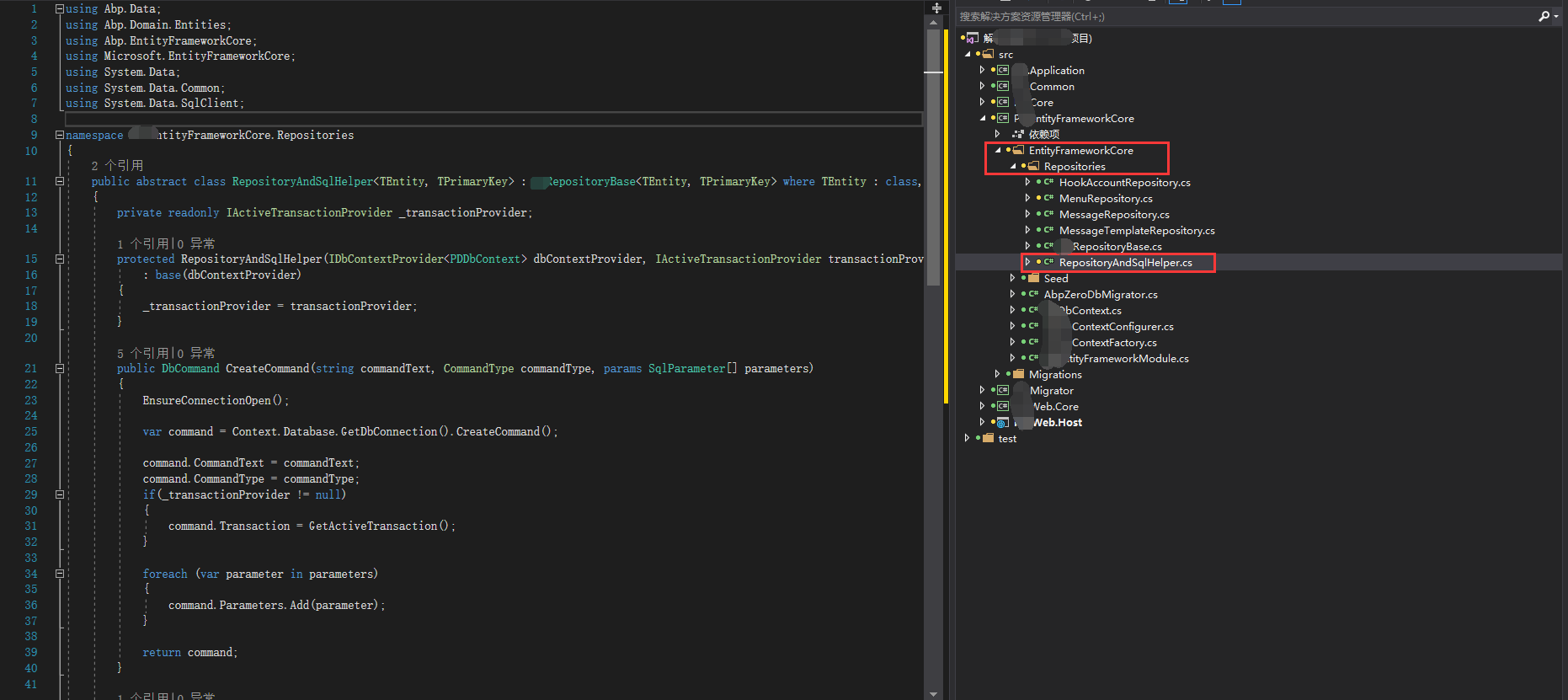Expand the .Application project node
This screenshot has width=1568, height=700.
(x=982, y=70)
